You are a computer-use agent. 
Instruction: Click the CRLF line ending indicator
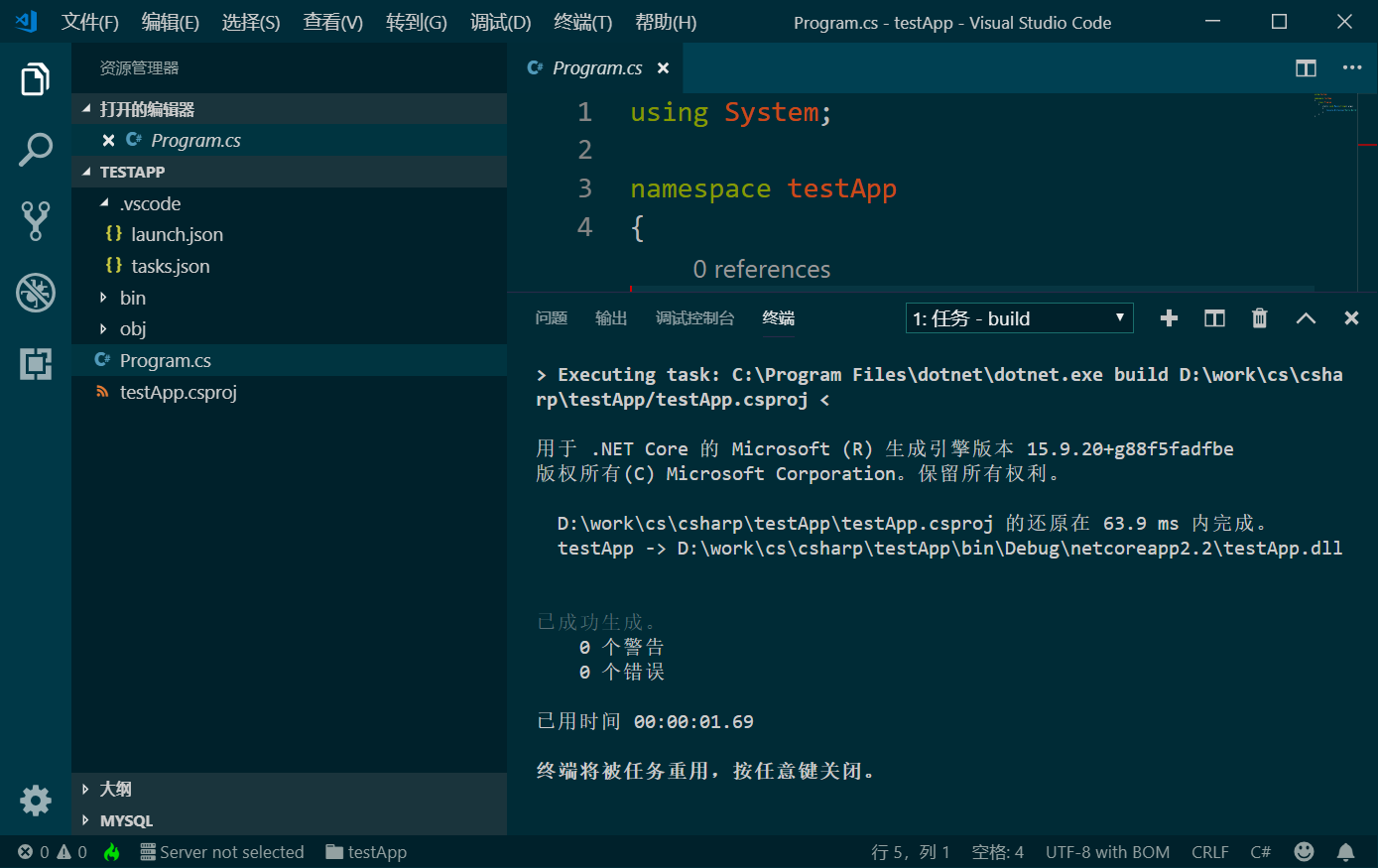pos(1209,852)
